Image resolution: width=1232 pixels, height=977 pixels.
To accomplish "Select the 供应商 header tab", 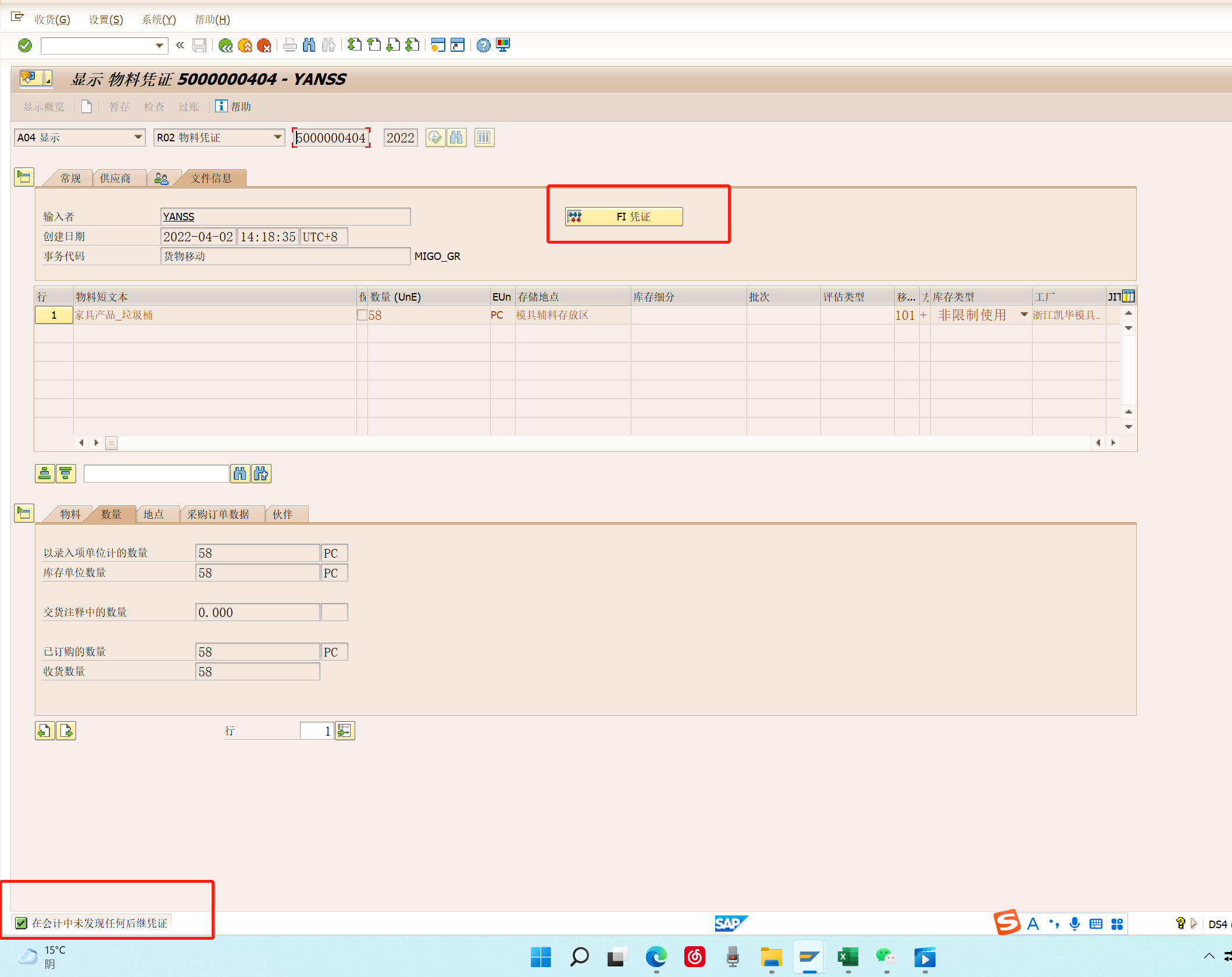I will click(x=115, y=178).
